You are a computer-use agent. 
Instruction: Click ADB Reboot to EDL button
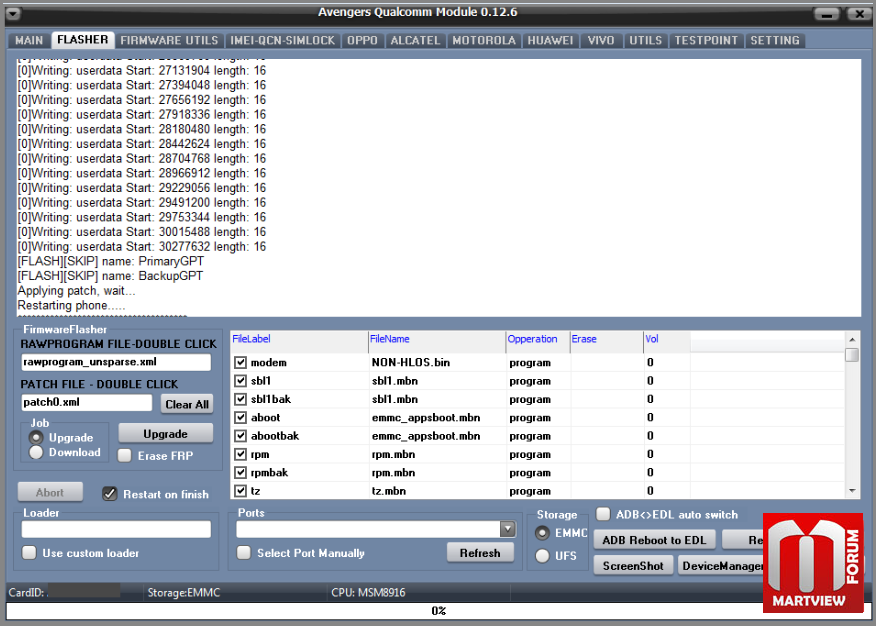point(654,540)
